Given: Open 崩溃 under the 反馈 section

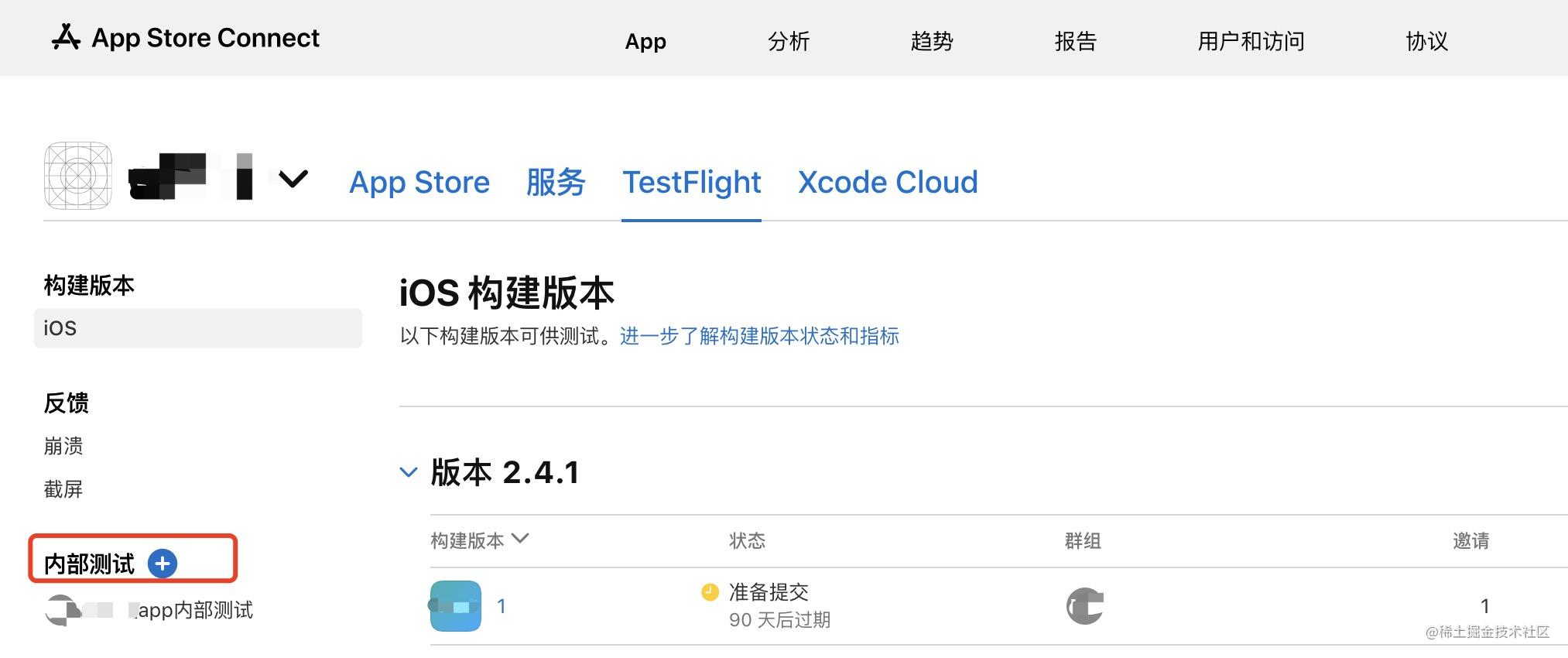Looking at the screenshot, I should tap(63, 446).
